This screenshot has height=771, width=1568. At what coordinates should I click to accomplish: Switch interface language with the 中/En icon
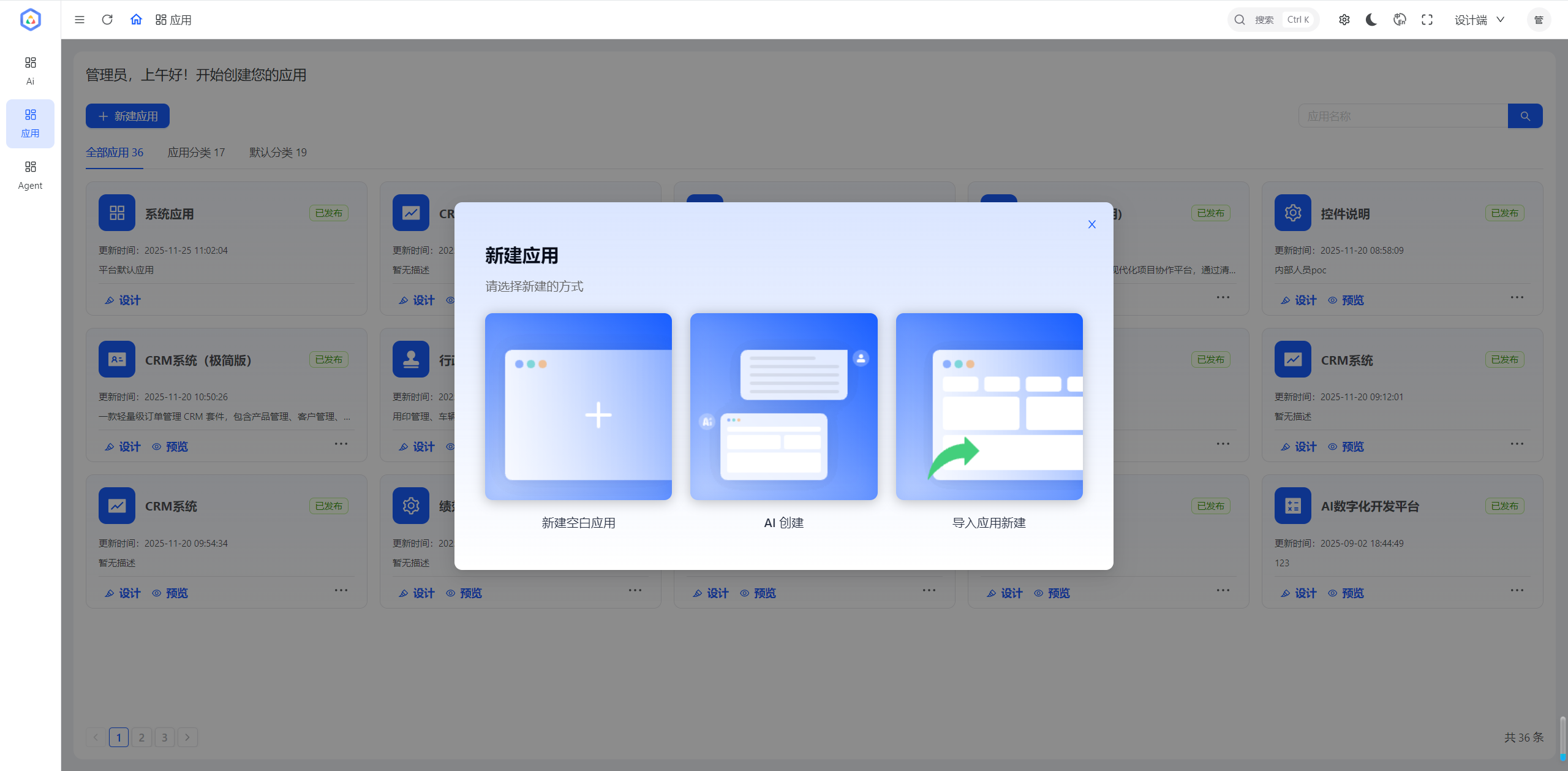click(1399, 19)
